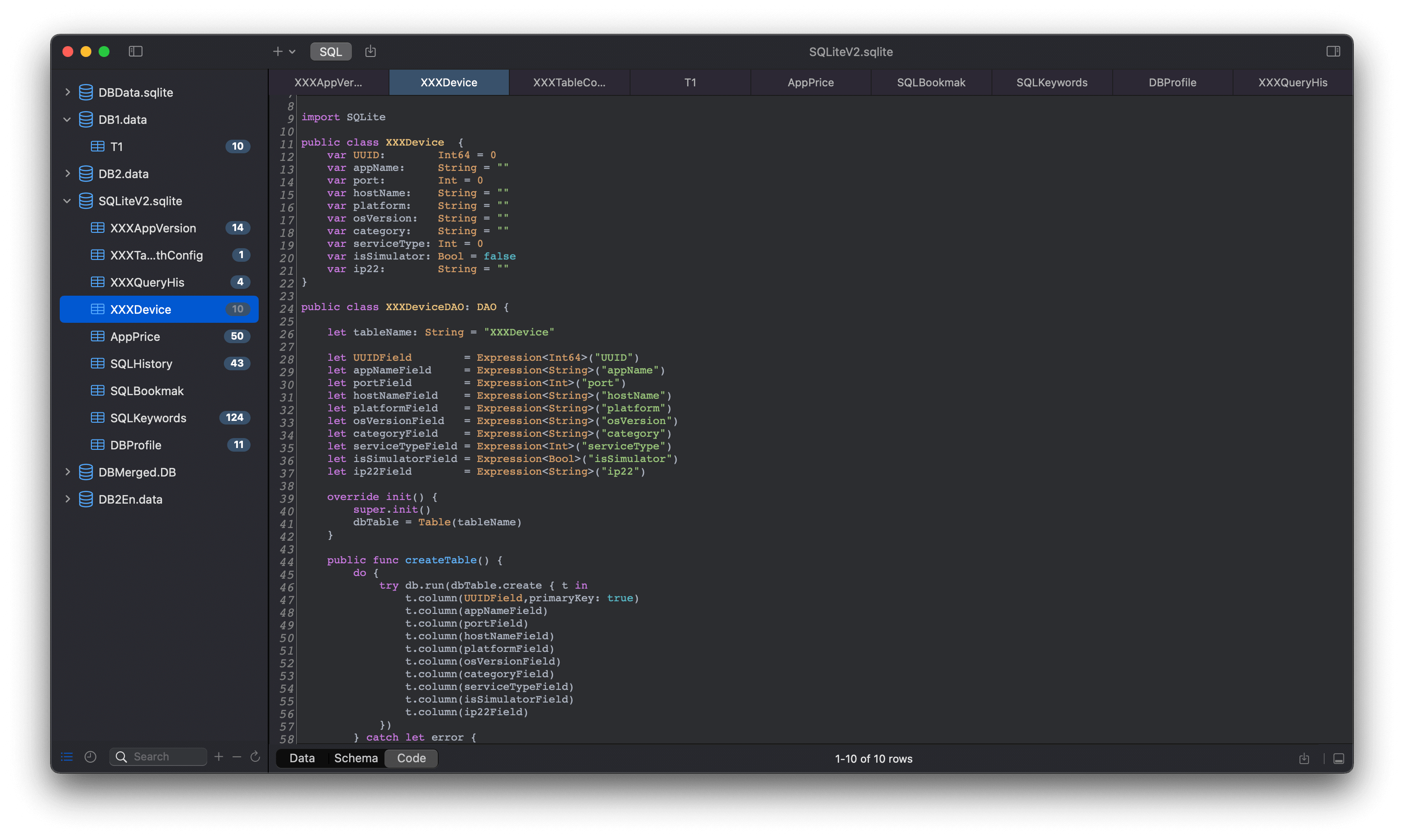Open the history clock icon in the sidebar footer
The width and height of the screenshot is (1404, 840).
tap(90, 757)
